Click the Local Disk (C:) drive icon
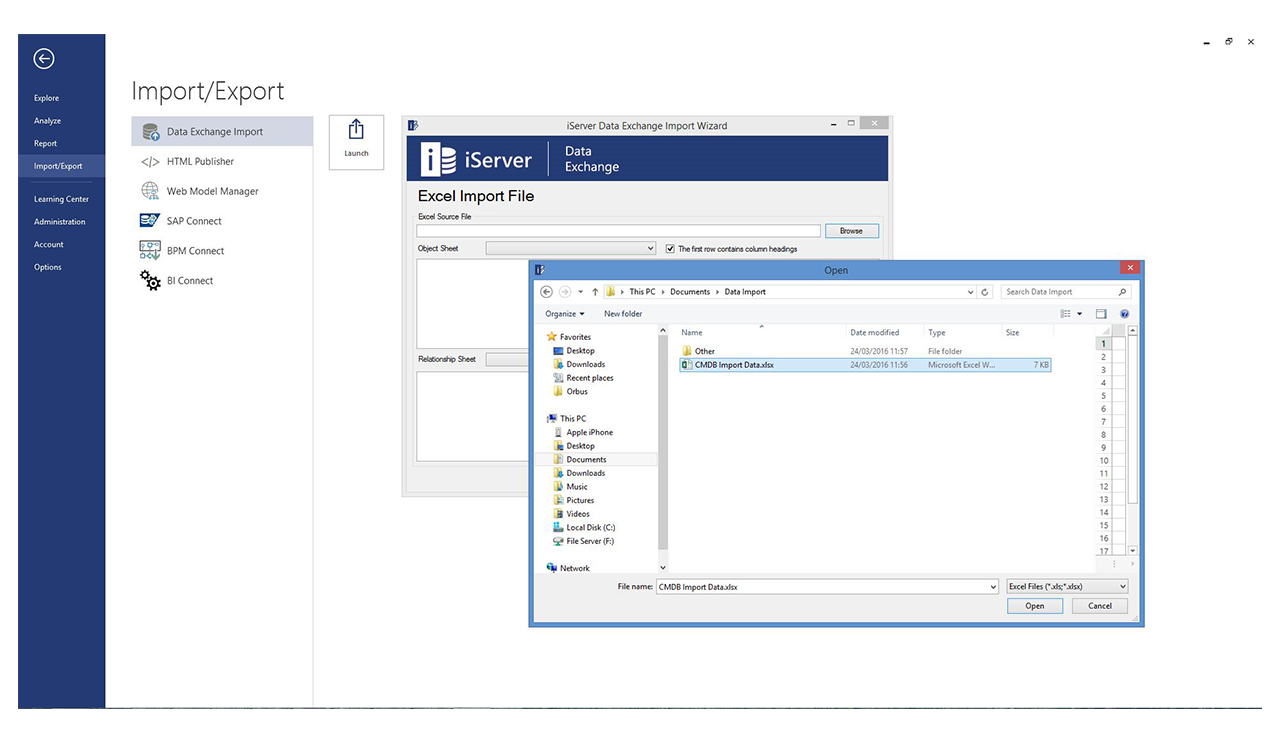1280x742 pixels. pos(558,527)
